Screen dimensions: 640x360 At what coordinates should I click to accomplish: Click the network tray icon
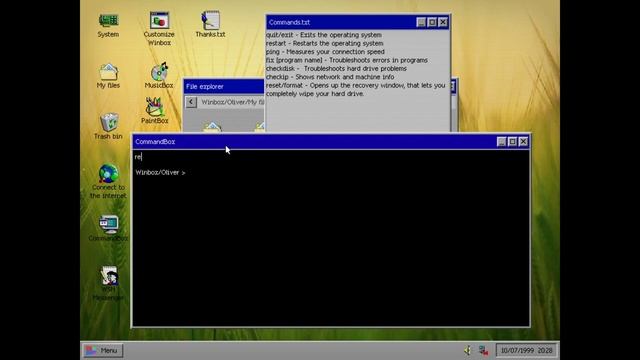[484, 350]
